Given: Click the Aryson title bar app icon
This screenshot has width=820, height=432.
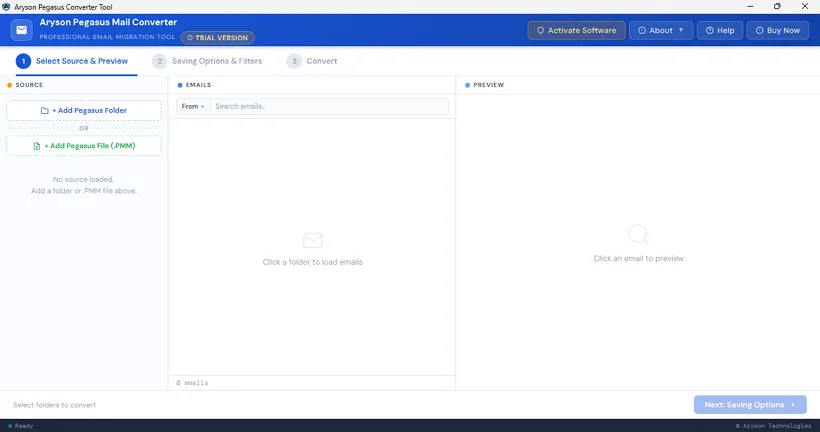Looking at the screenshot, I should 6,7.
